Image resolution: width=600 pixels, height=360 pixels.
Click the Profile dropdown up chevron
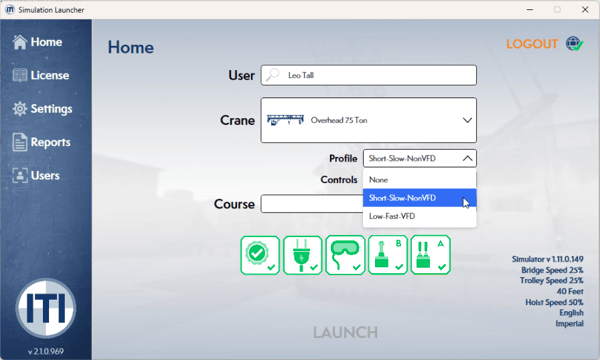(x=467, y=158)
